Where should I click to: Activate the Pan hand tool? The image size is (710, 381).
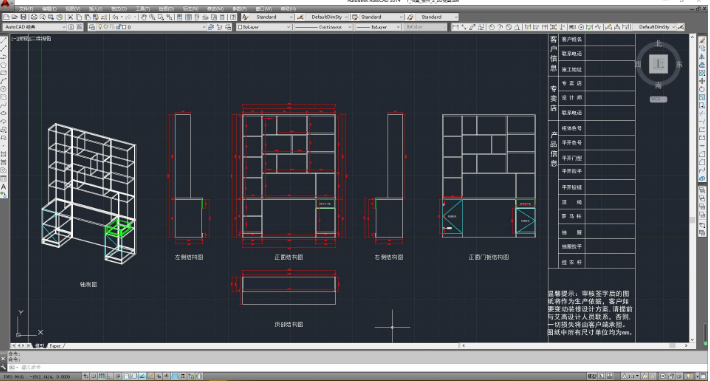click(x=144, y=17)
